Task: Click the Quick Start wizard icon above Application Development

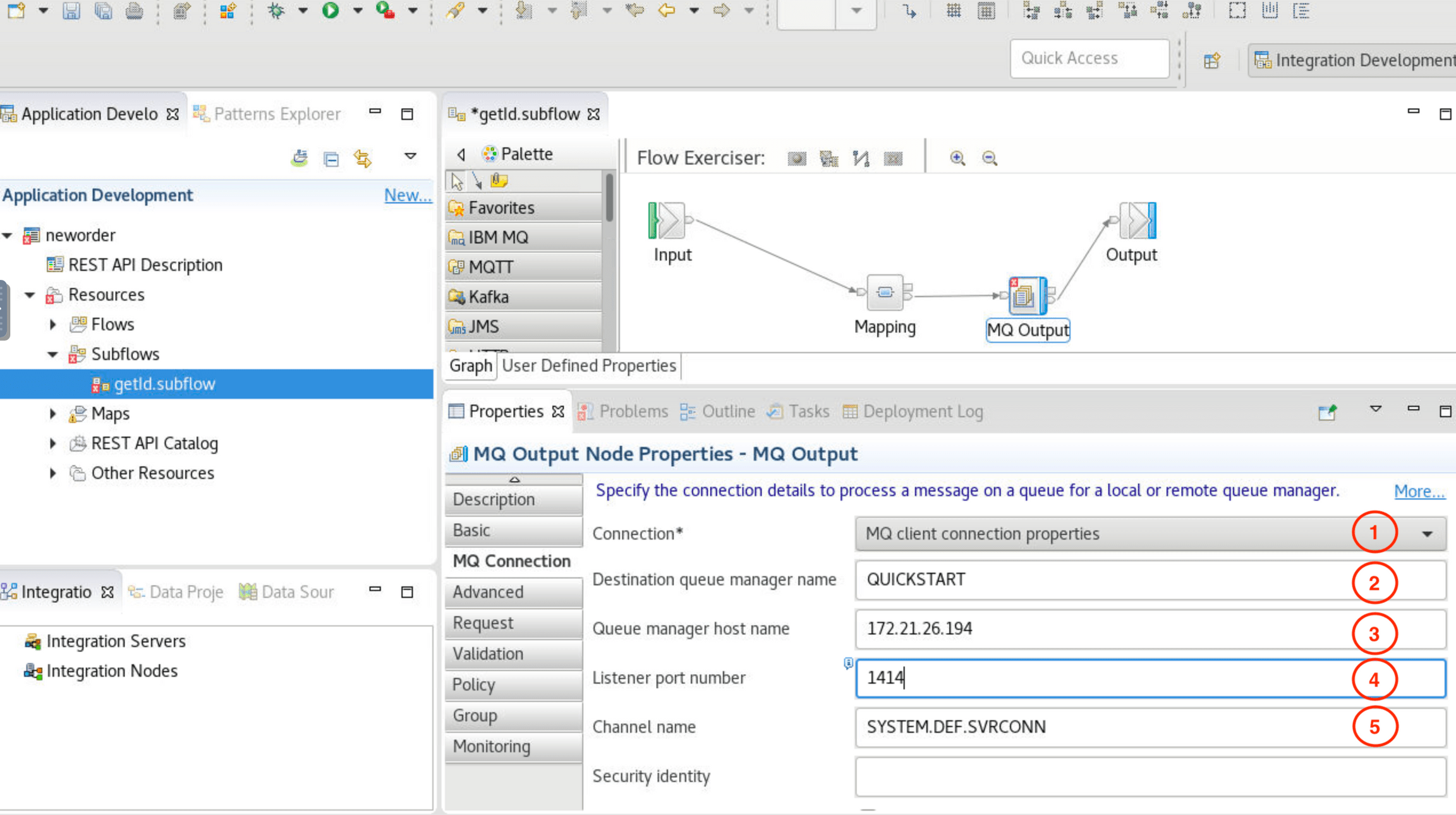Action: 299,158
